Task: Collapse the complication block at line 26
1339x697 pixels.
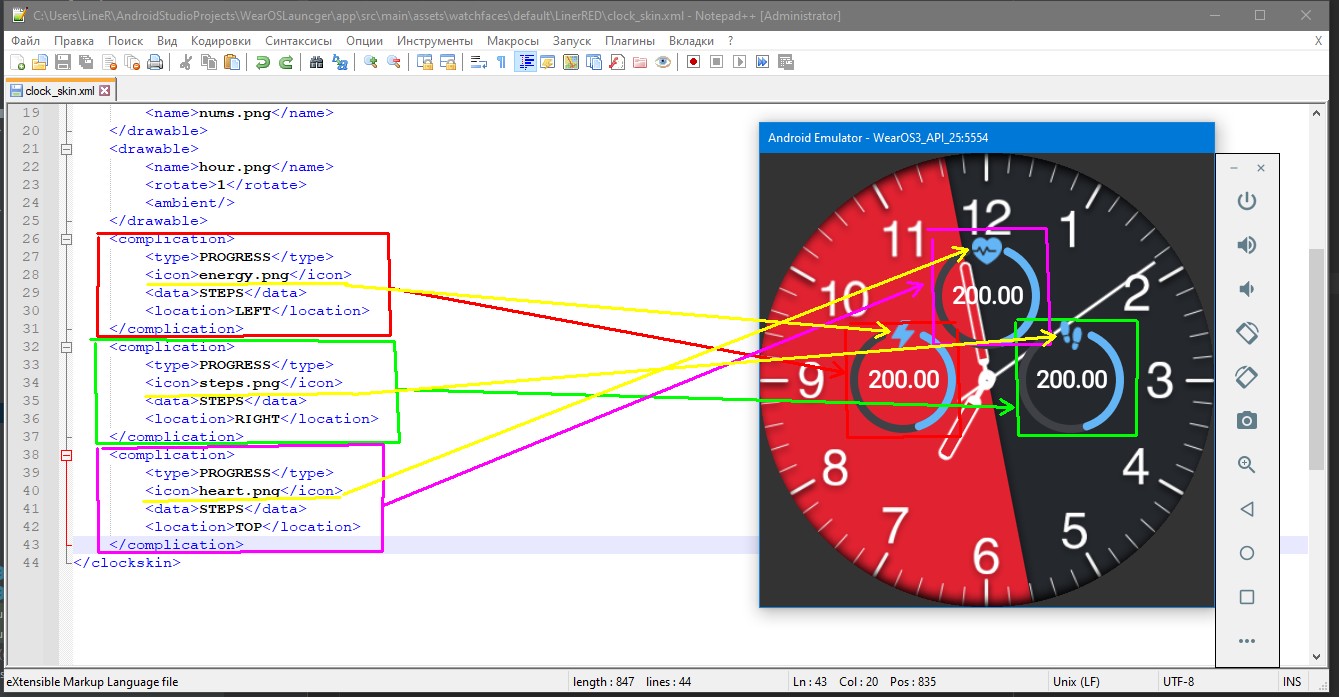Action: coord(67,239)
